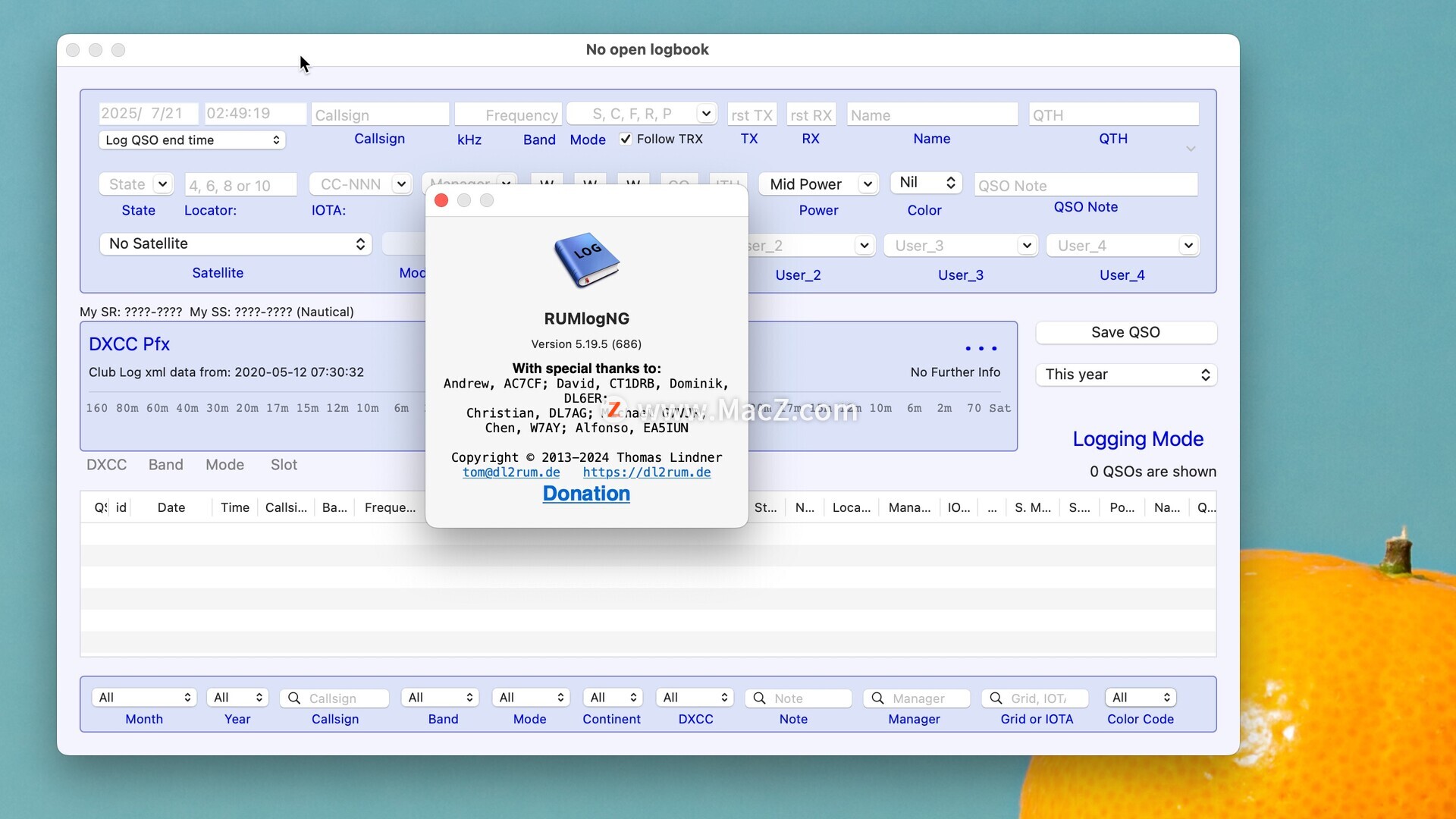Click the time field 02:49:19

(x=256, y=113)
